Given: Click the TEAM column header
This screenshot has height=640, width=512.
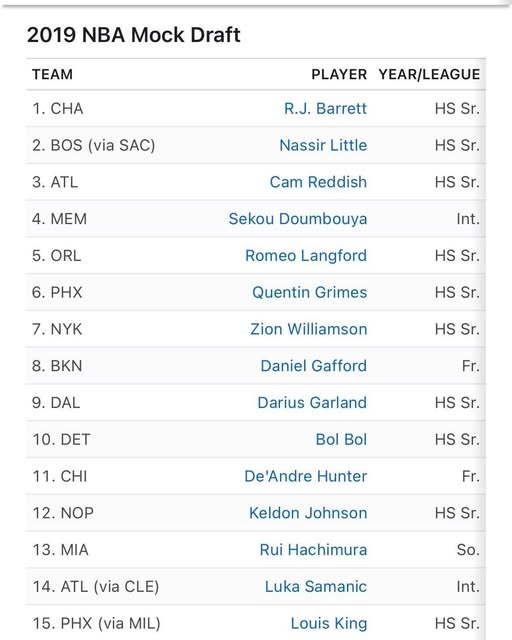Looking at the screenshot, I should pyautogui.click(x=52, y=74).
